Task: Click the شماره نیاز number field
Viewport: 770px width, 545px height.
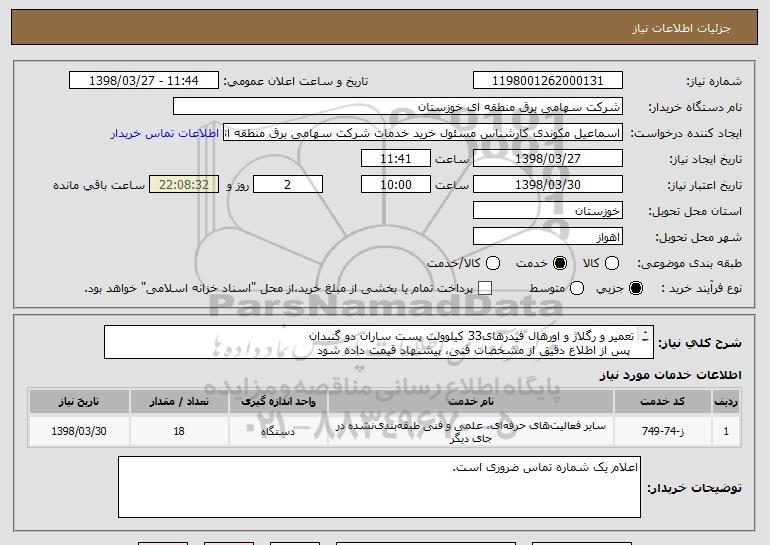Action: pos(546,81)
